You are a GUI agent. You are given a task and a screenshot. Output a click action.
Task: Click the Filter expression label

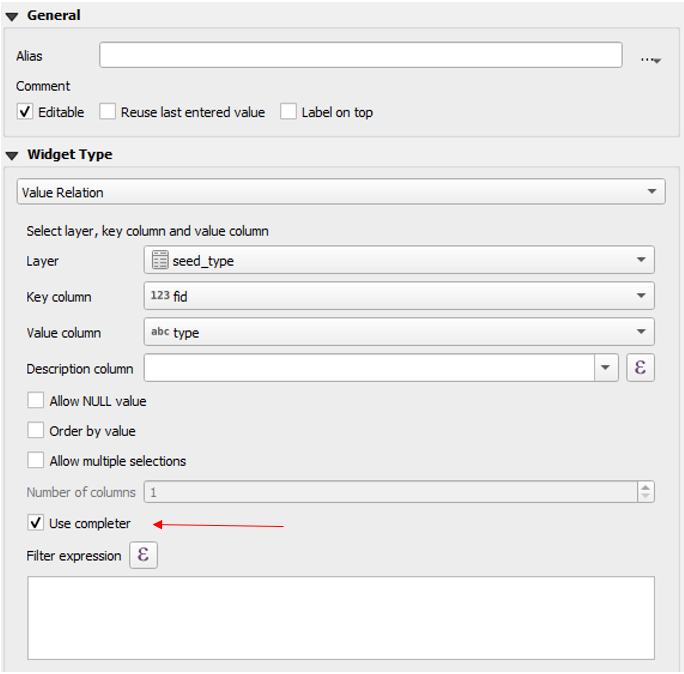(x=74, y=556)
